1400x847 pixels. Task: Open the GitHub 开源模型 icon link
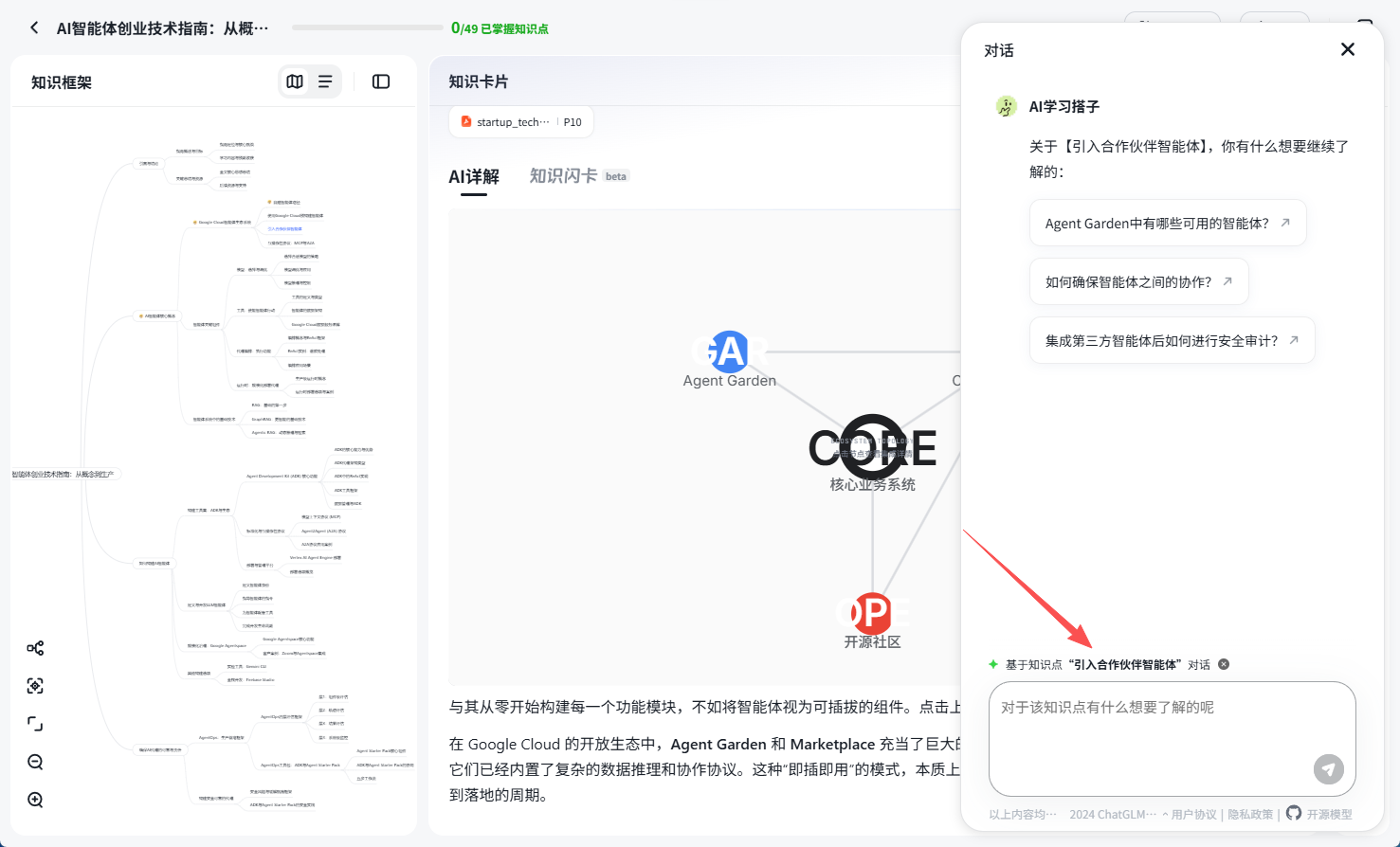click(x=1294, y=814)
